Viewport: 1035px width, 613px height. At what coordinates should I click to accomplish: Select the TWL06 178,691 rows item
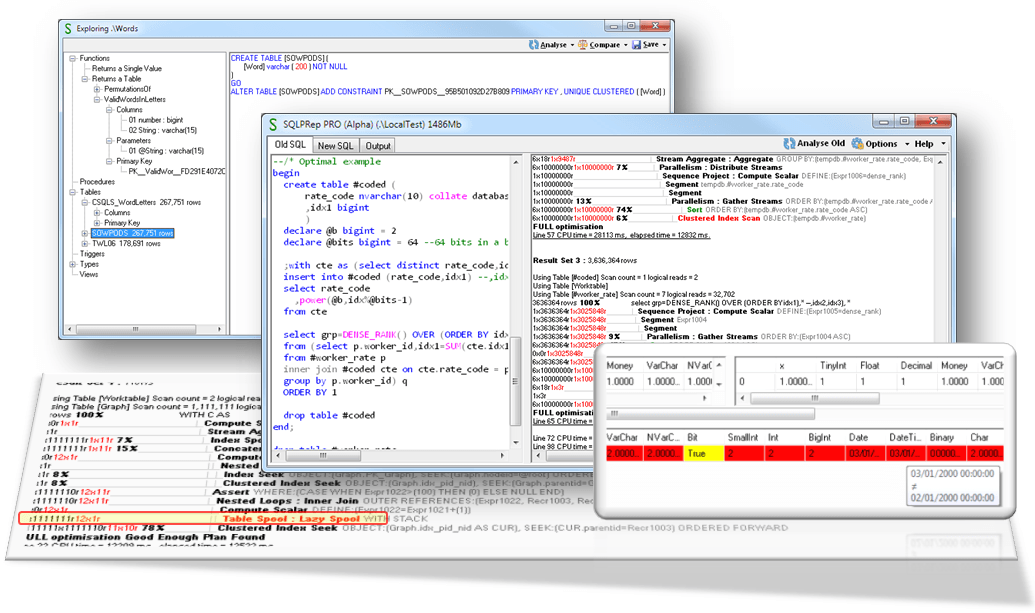pos(126,243)
